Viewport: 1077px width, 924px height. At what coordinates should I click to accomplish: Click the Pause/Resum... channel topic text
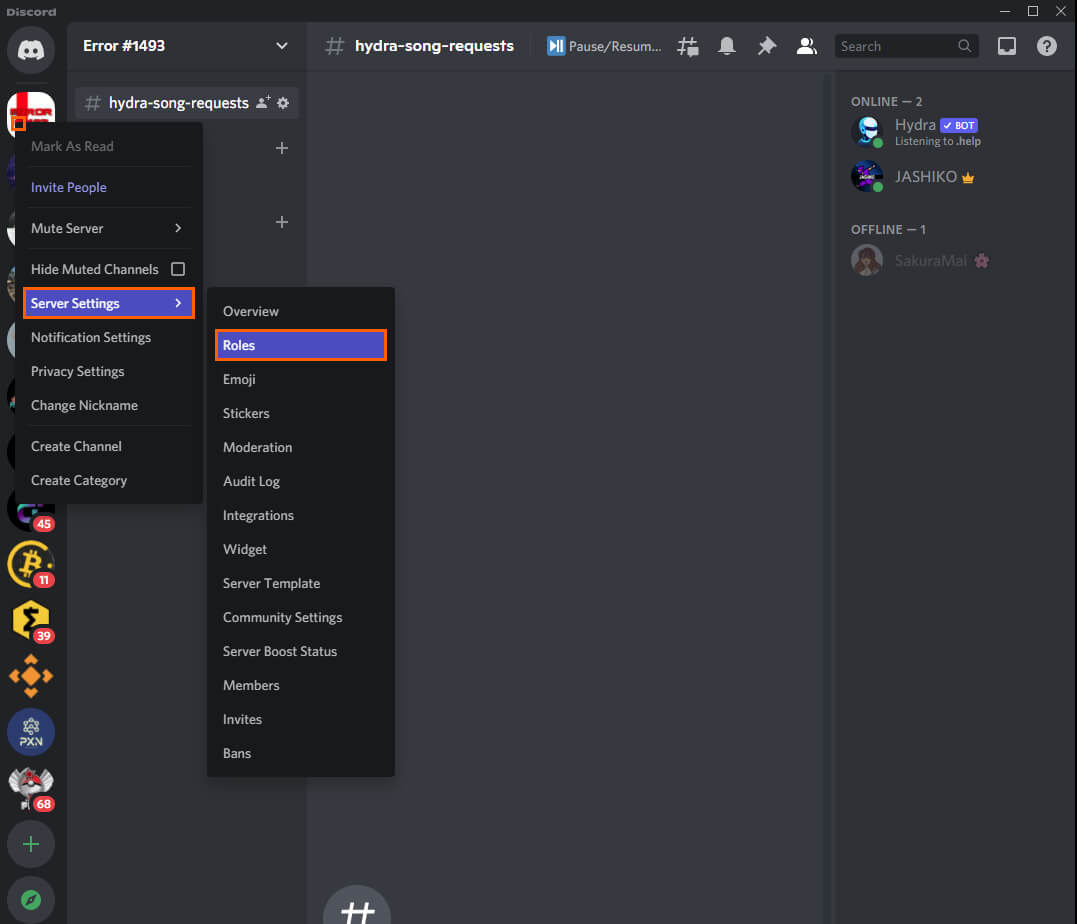[x=615, y=46]
